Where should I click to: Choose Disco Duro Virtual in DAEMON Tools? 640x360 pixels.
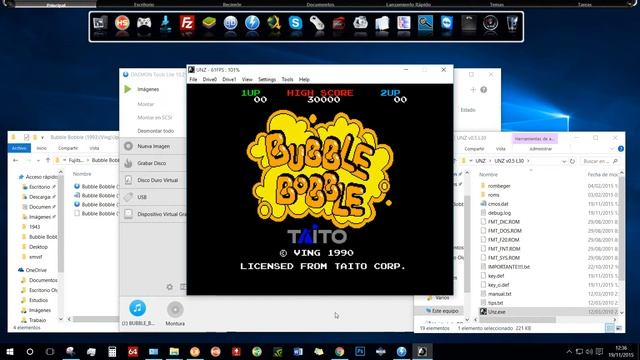point(157,180)
